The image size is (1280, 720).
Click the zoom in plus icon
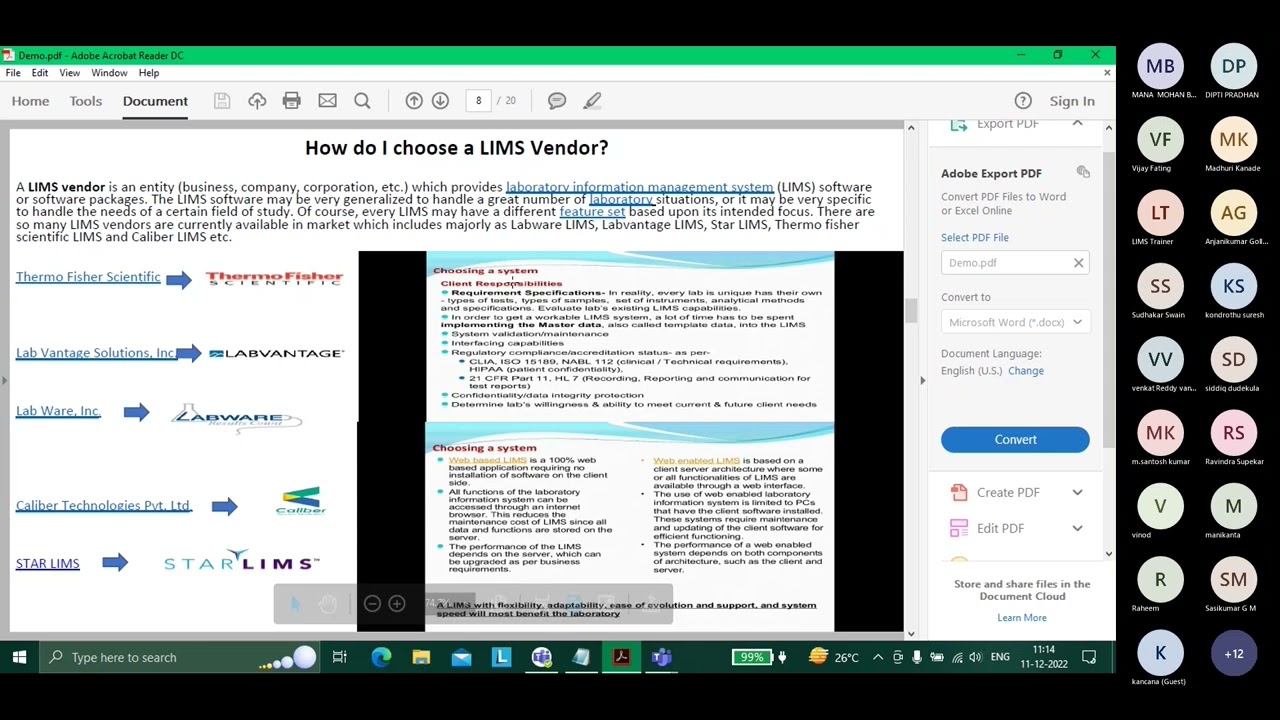click(397, 604)
